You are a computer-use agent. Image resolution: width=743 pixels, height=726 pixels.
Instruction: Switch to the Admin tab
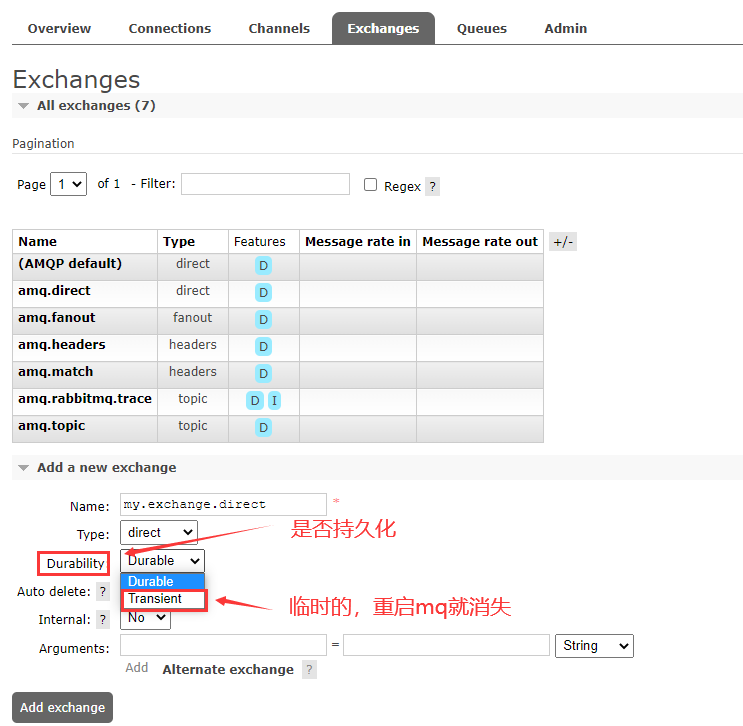566,28
